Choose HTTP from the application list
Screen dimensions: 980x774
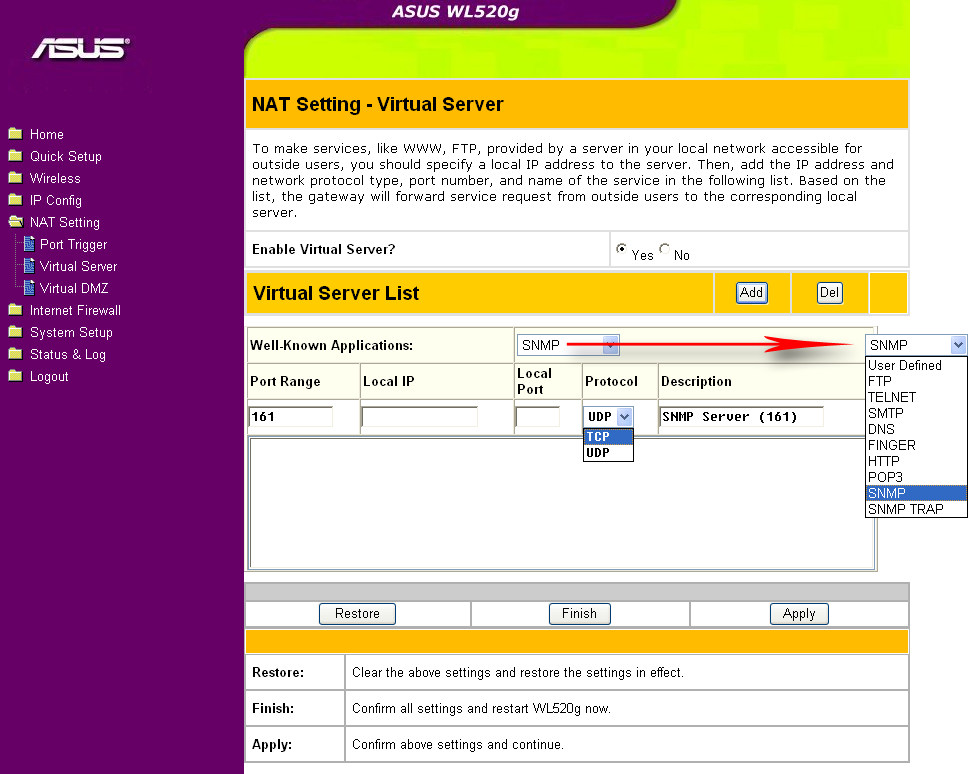tap(916, 461)
